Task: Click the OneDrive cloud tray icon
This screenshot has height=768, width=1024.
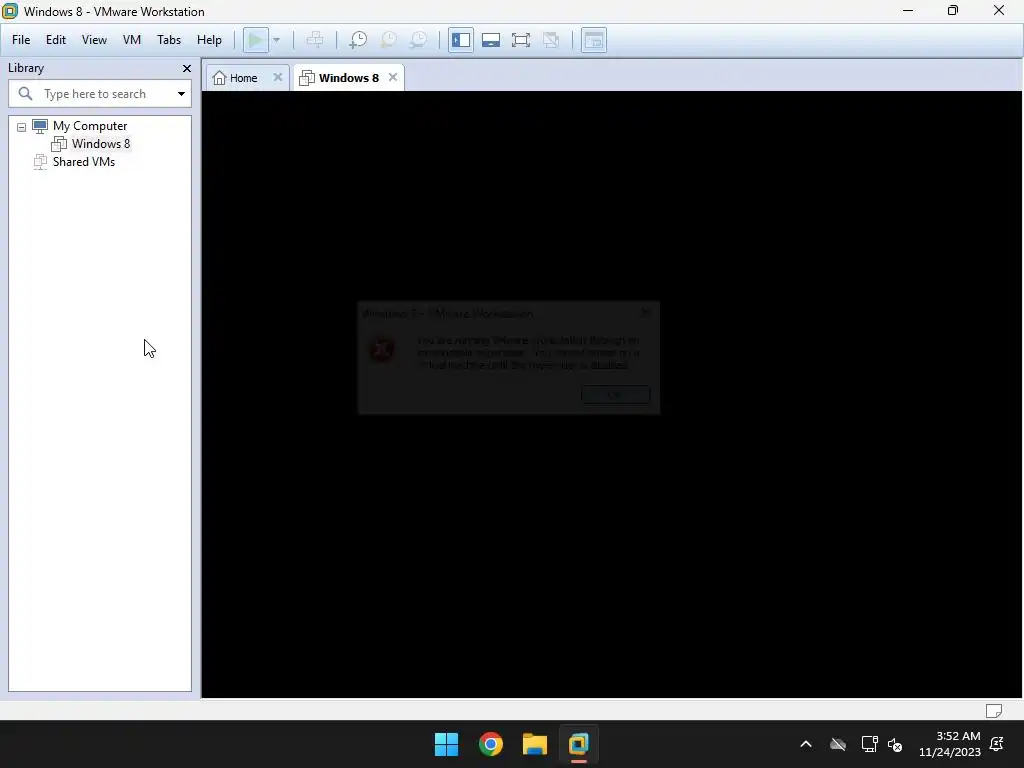Action: pyautogui.click(x=838, y=744)
